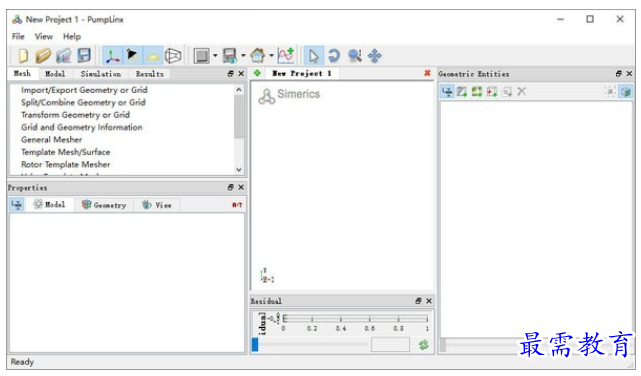The width and height of the screenshot is (641, 376).
Task: Open the Help menu
Action: click(72, 36)
